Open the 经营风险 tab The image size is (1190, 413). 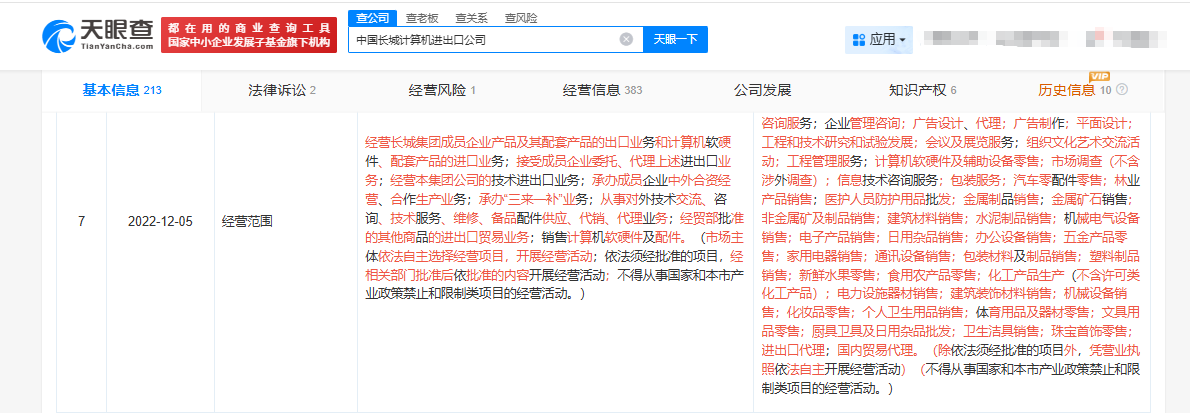(442, 90)
